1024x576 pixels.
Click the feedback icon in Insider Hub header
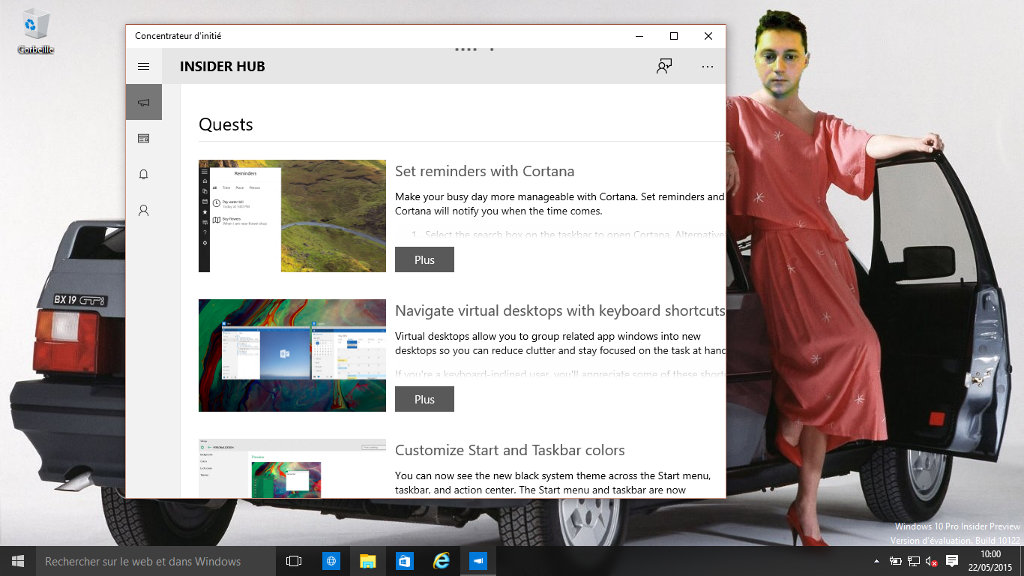pyautogui.click(x=664, y=66)
